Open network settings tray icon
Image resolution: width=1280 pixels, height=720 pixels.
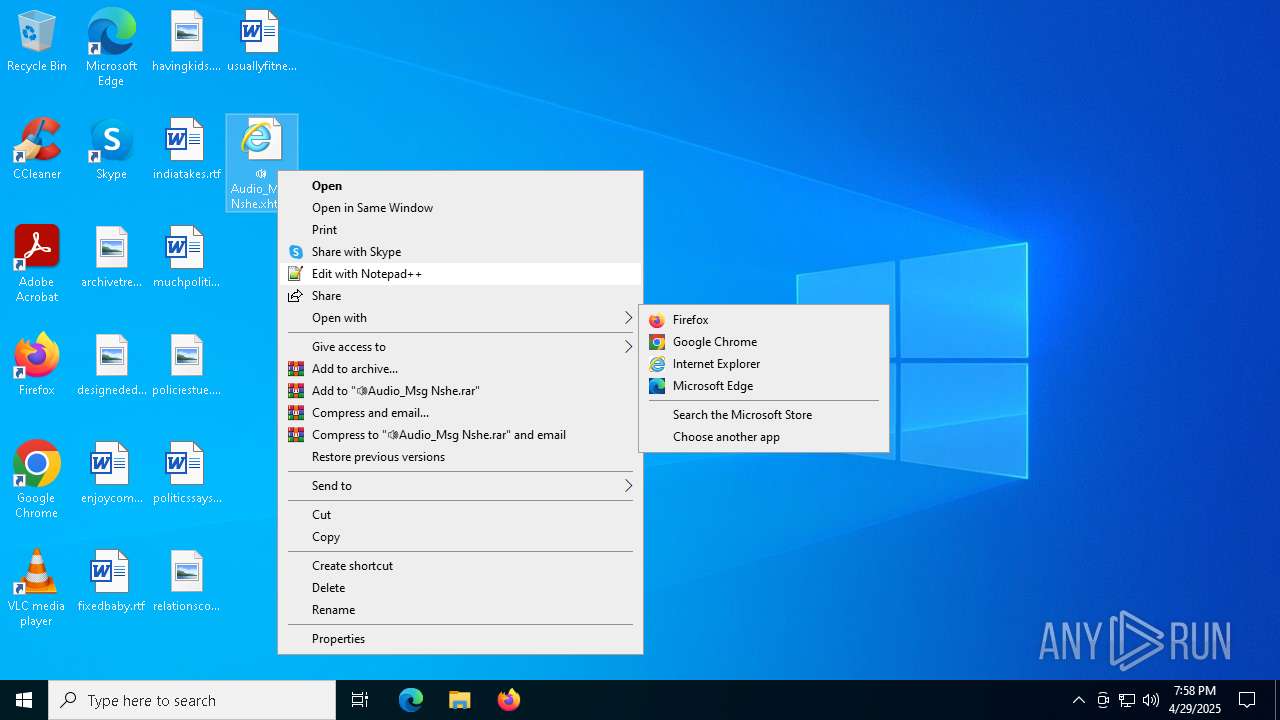click(1127, 700)
